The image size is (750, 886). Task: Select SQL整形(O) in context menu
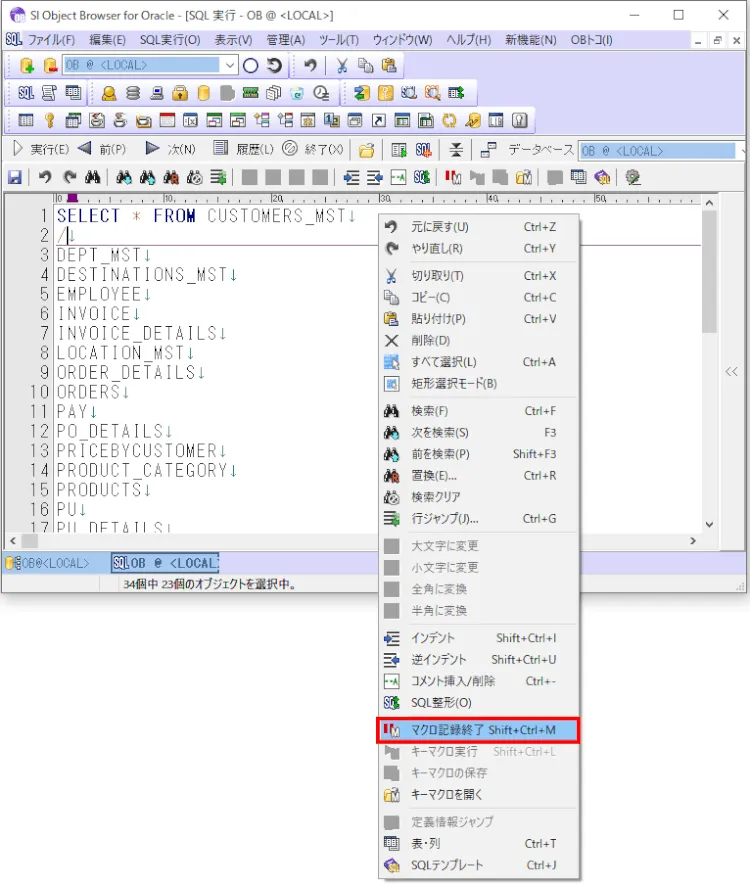[x=478, y=703]
